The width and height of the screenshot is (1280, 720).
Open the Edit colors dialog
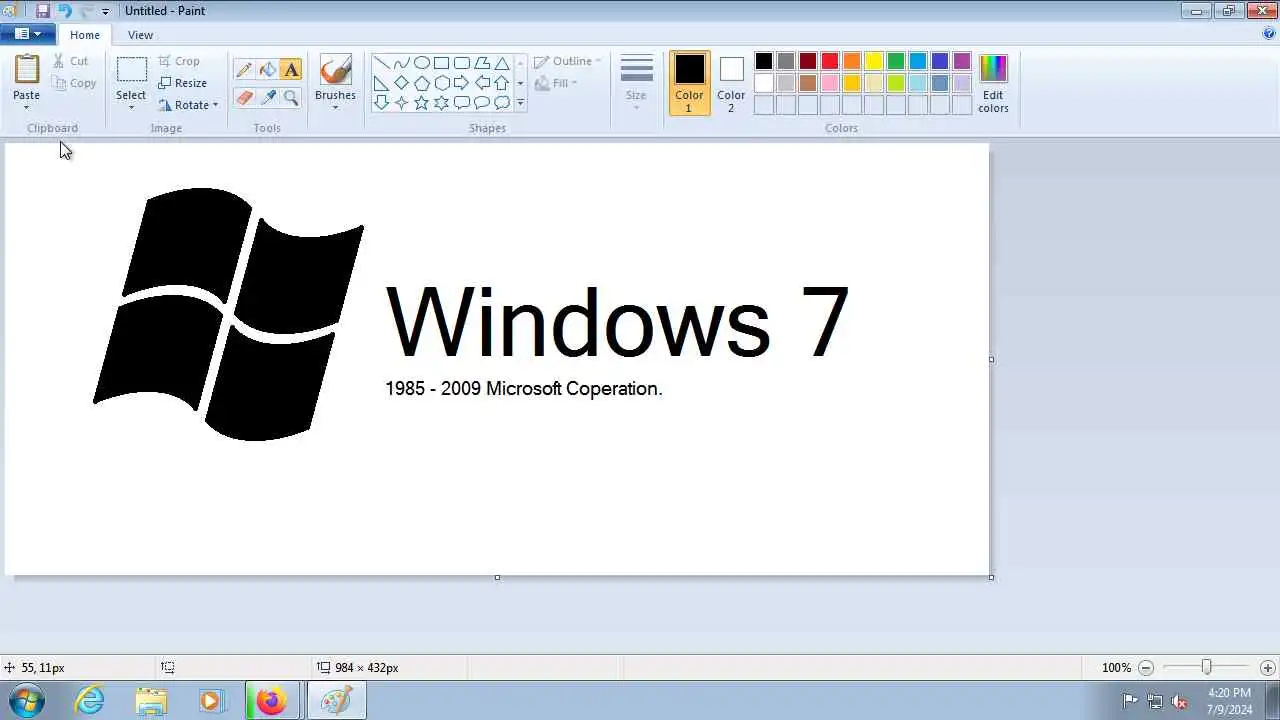pos(993,83)
